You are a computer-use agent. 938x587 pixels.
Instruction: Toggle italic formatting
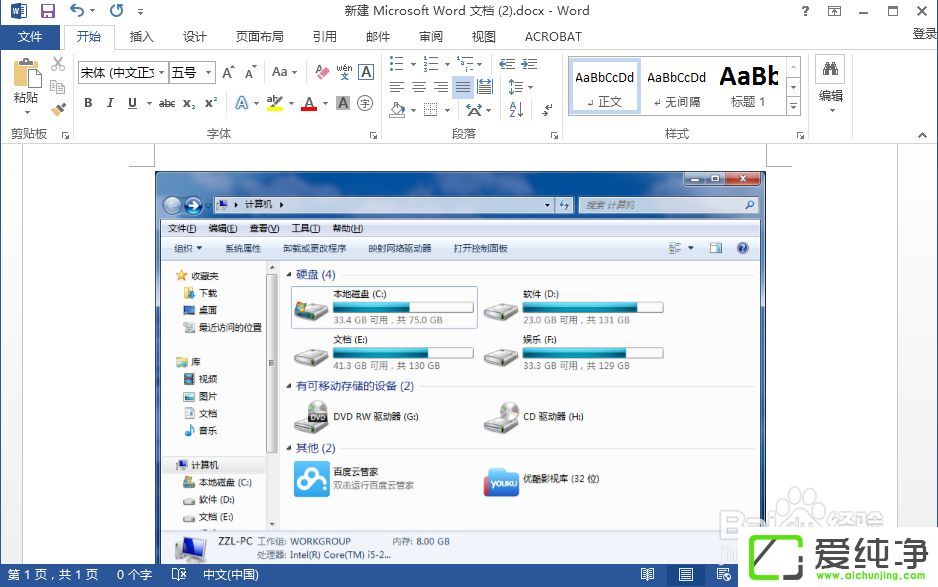110,103
